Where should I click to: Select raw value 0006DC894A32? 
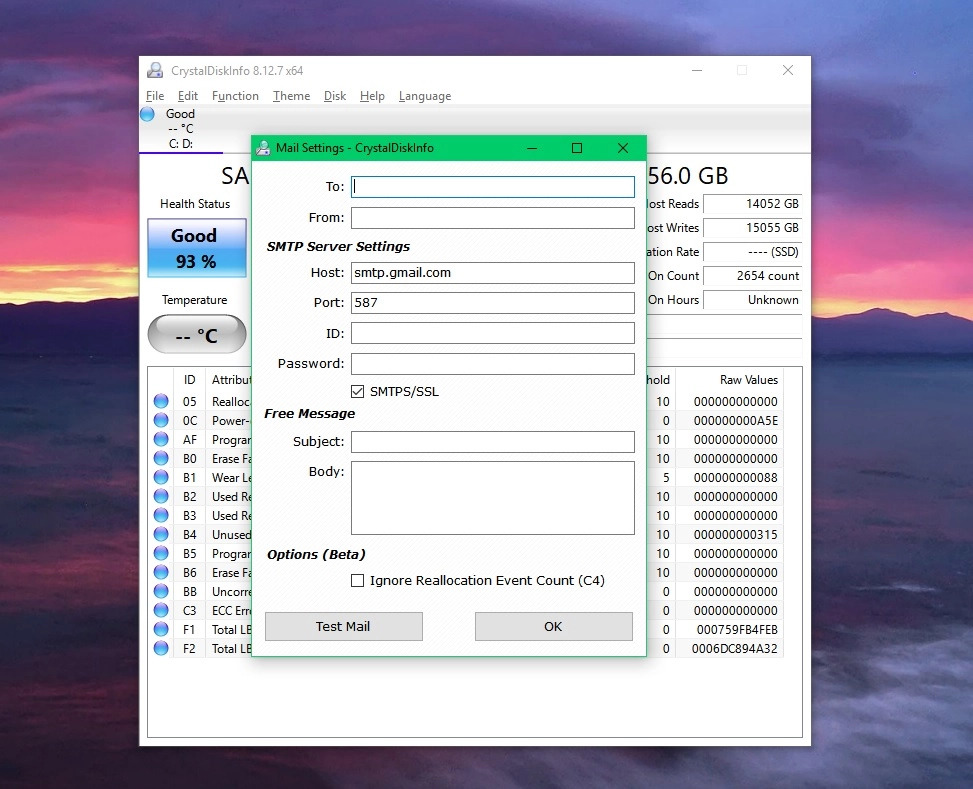(x=734, y=649)
